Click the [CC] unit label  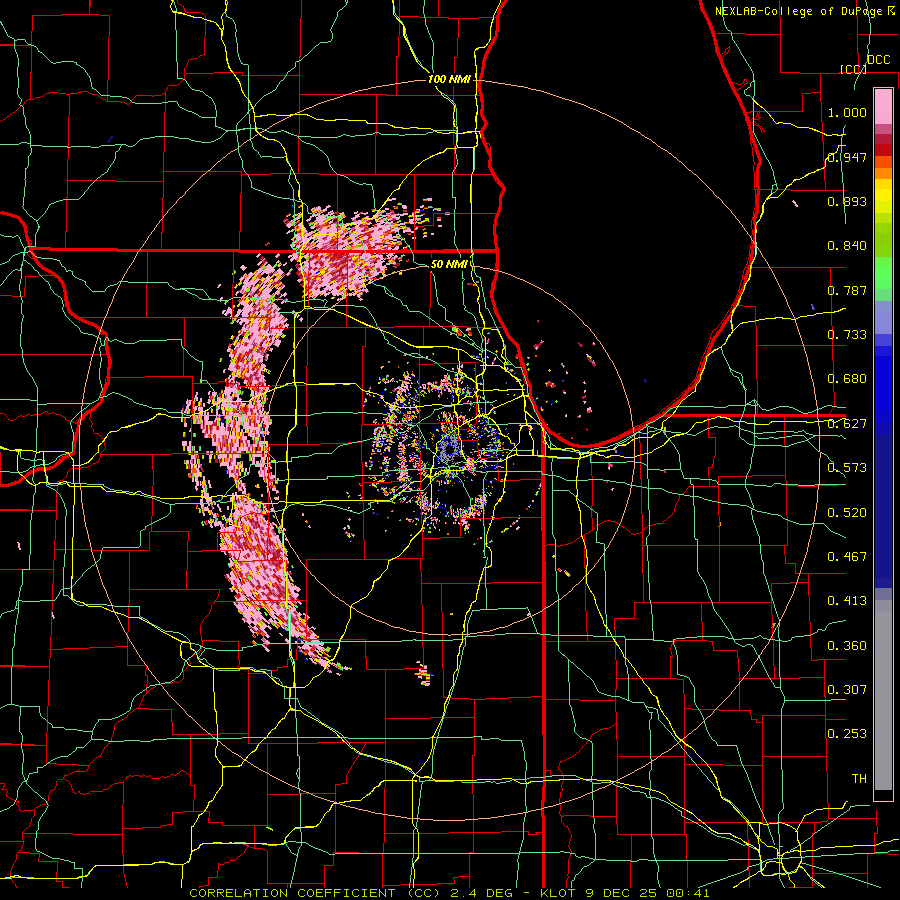(853, 69)
